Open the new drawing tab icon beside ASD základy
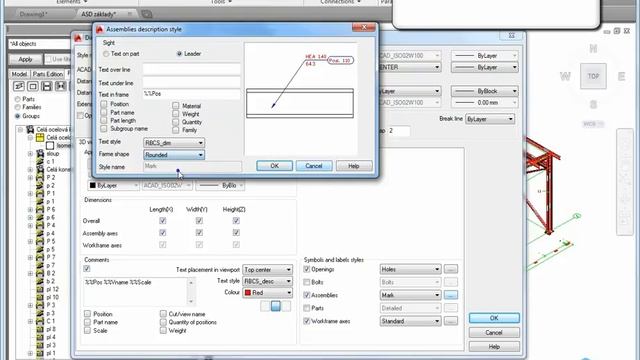640x360 pixels. coord(147,14)
